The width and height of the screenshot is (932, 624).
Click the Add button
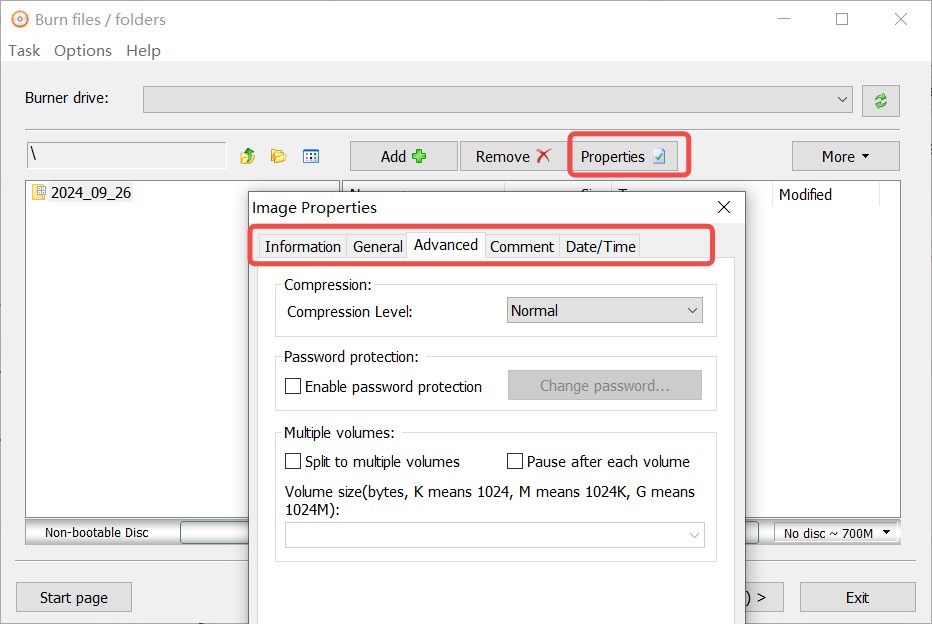click(404, 156)
